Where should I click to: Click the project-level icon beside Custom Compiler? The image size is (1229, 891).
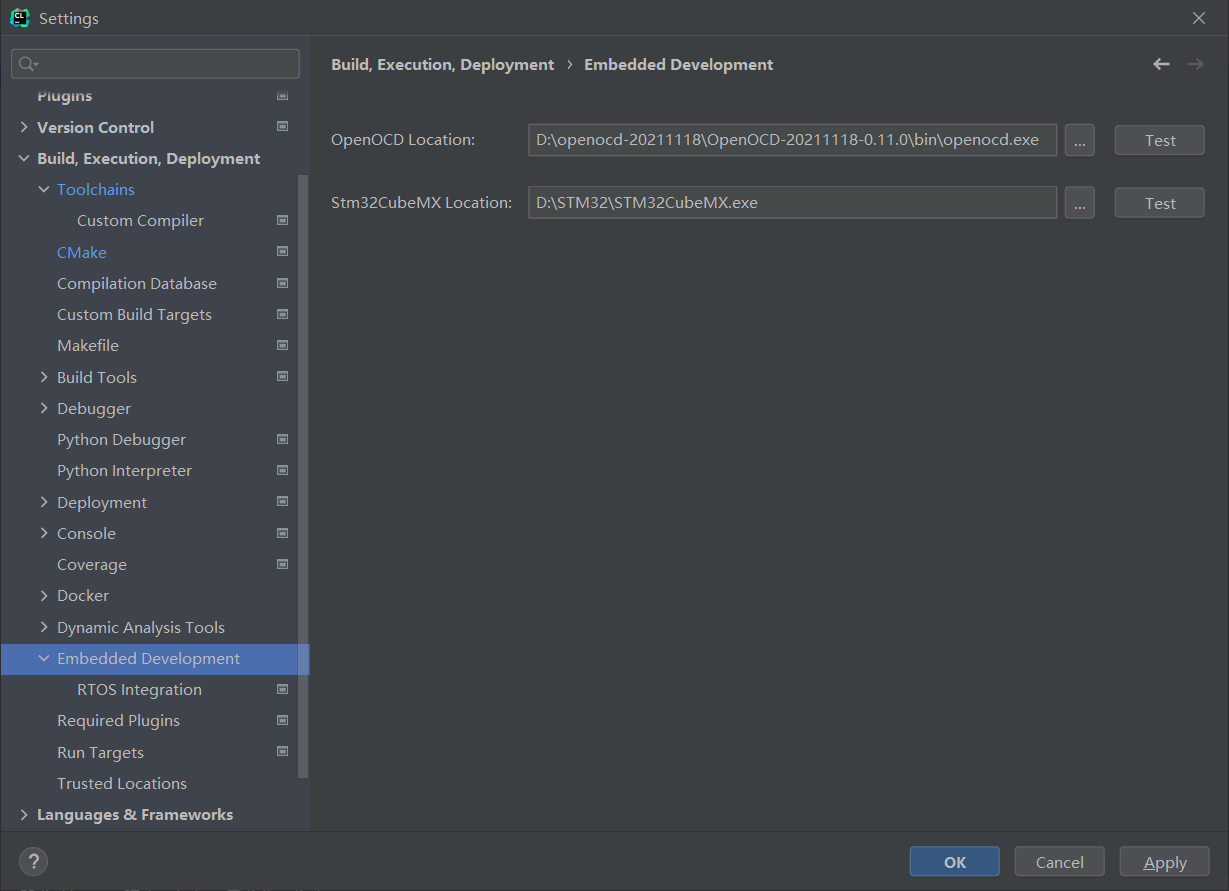282,220
